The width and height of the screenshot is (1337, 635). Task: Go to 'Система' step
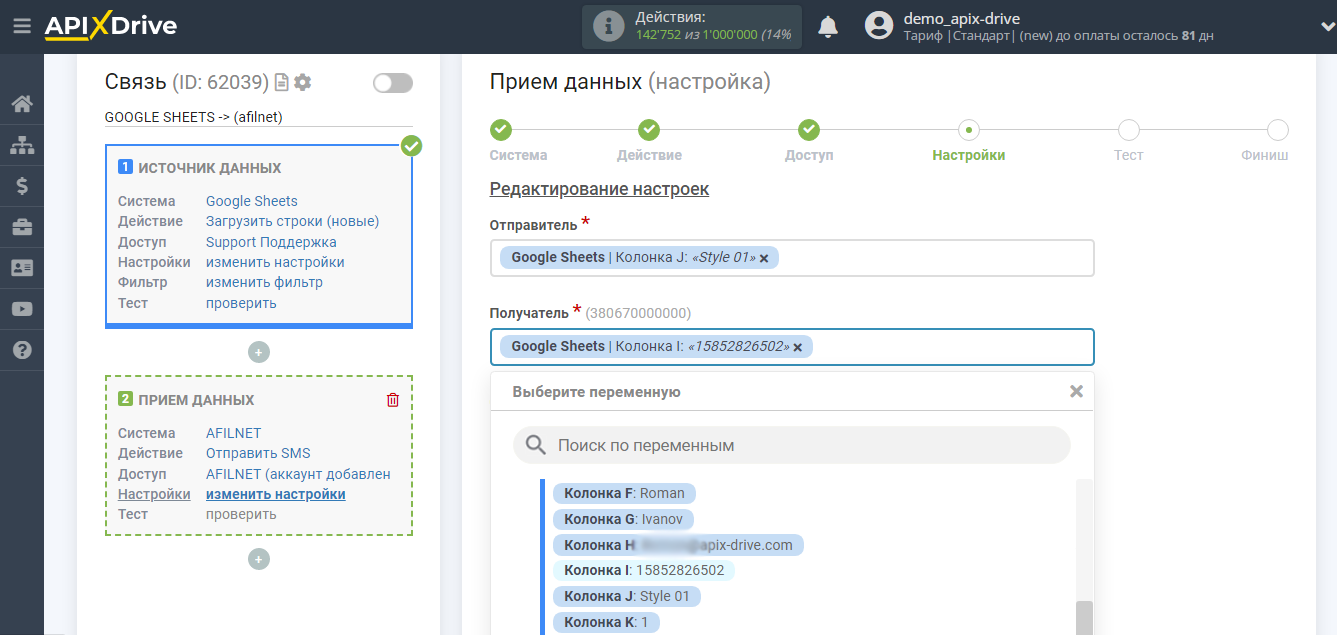501,129
